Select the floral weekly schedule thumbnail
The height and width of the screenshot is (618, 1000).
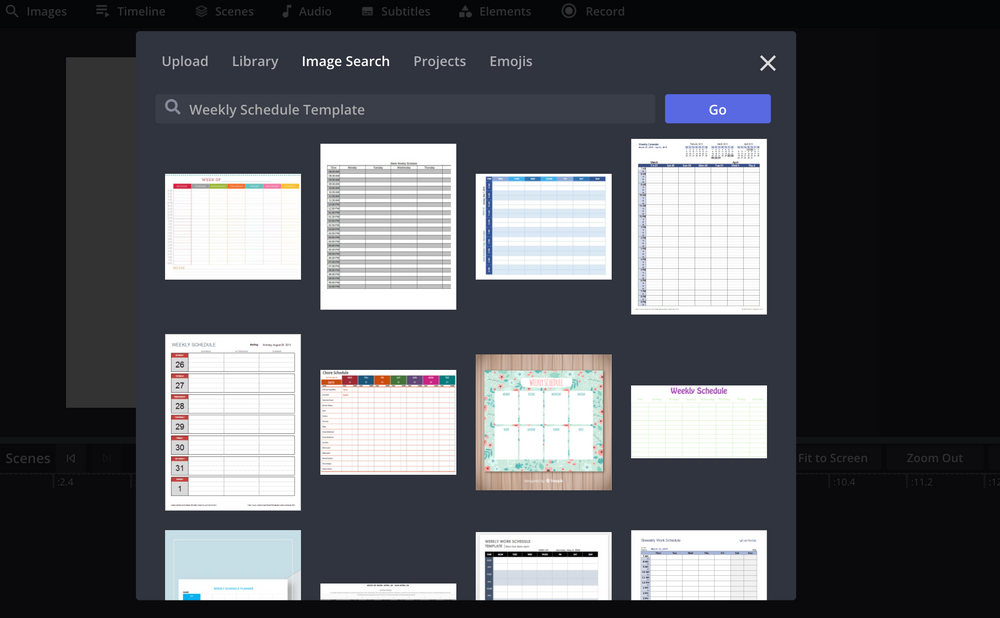543,422
